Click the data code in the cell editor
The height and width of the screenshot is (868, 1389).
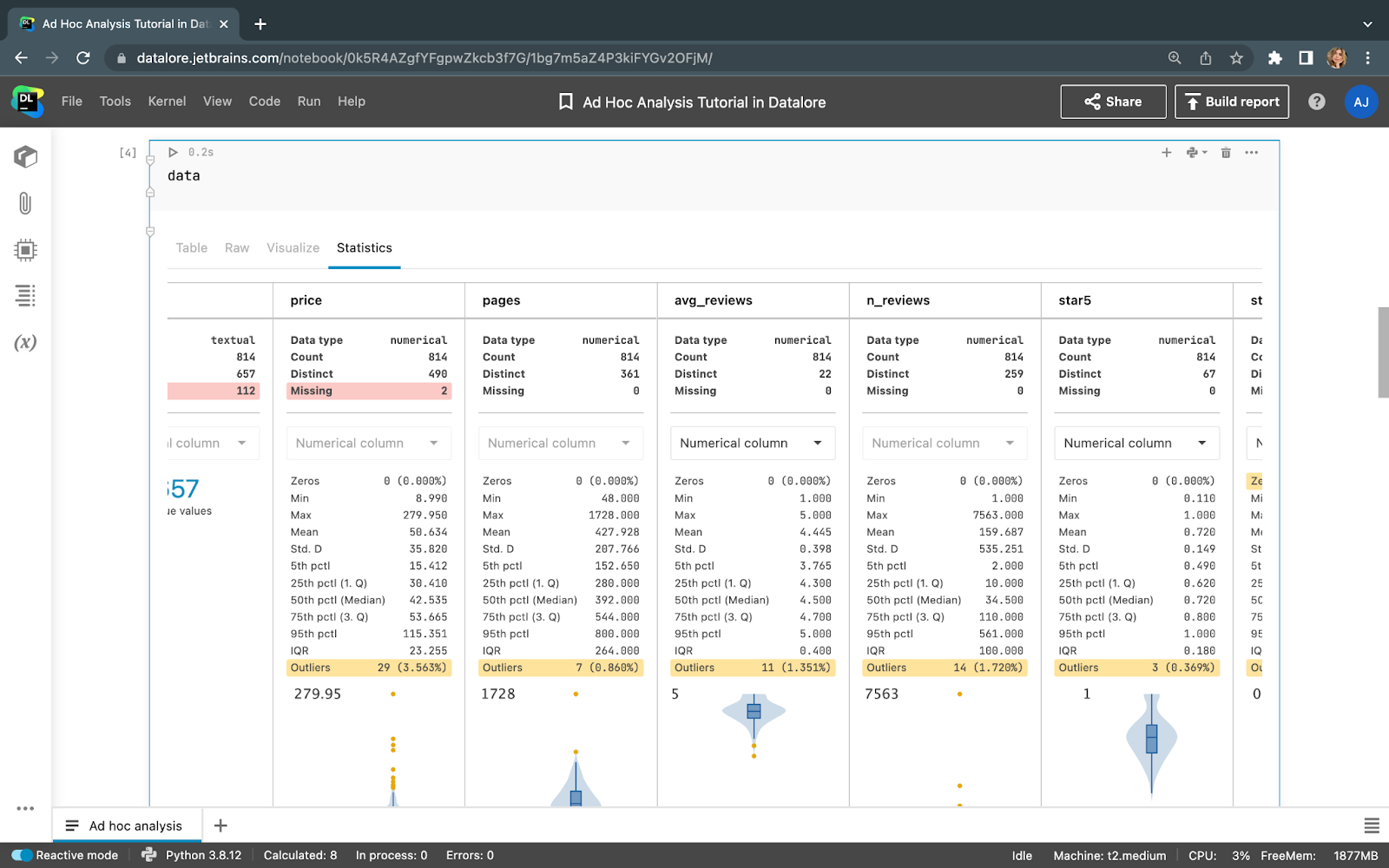[184, 175]
